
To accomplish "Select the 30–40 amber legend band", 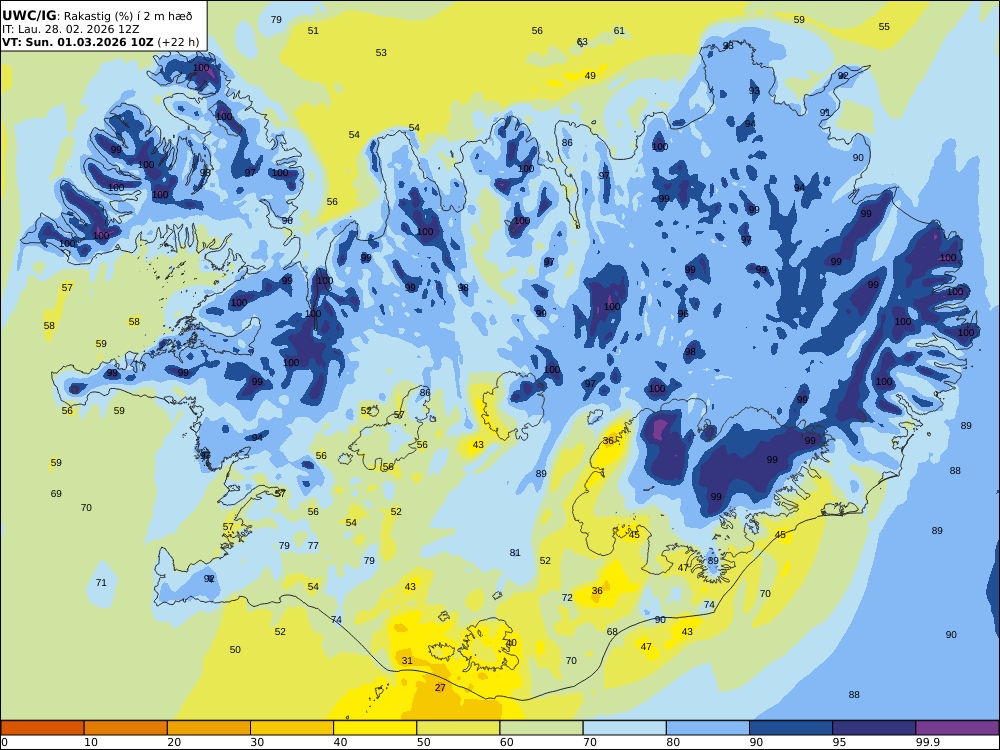I will point(292,728).
